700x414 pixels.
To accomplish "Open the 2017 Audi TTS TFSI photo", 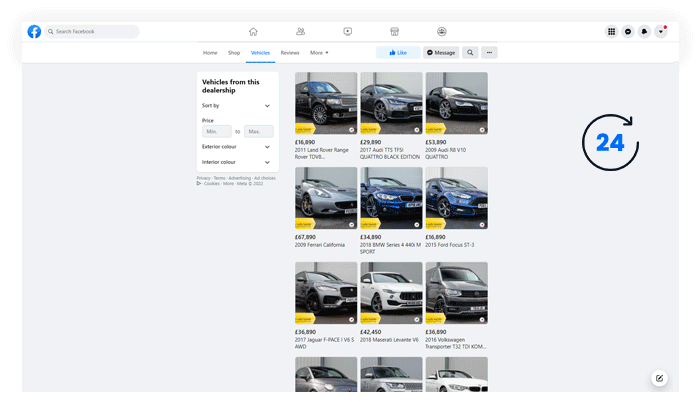I will pos(391,103).
